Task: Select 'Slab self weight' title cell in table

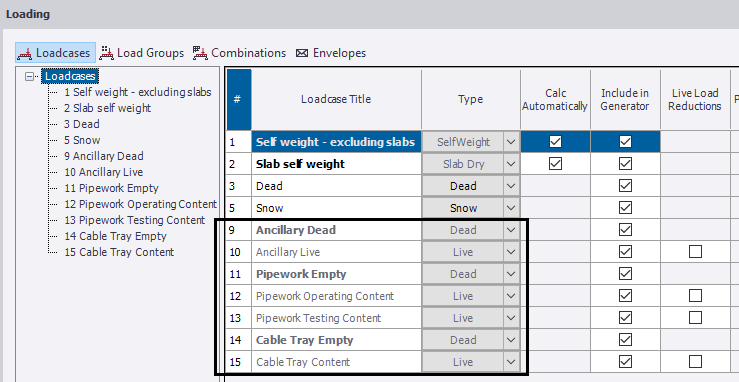Action: pyautogui.click(x=336, y=164)
